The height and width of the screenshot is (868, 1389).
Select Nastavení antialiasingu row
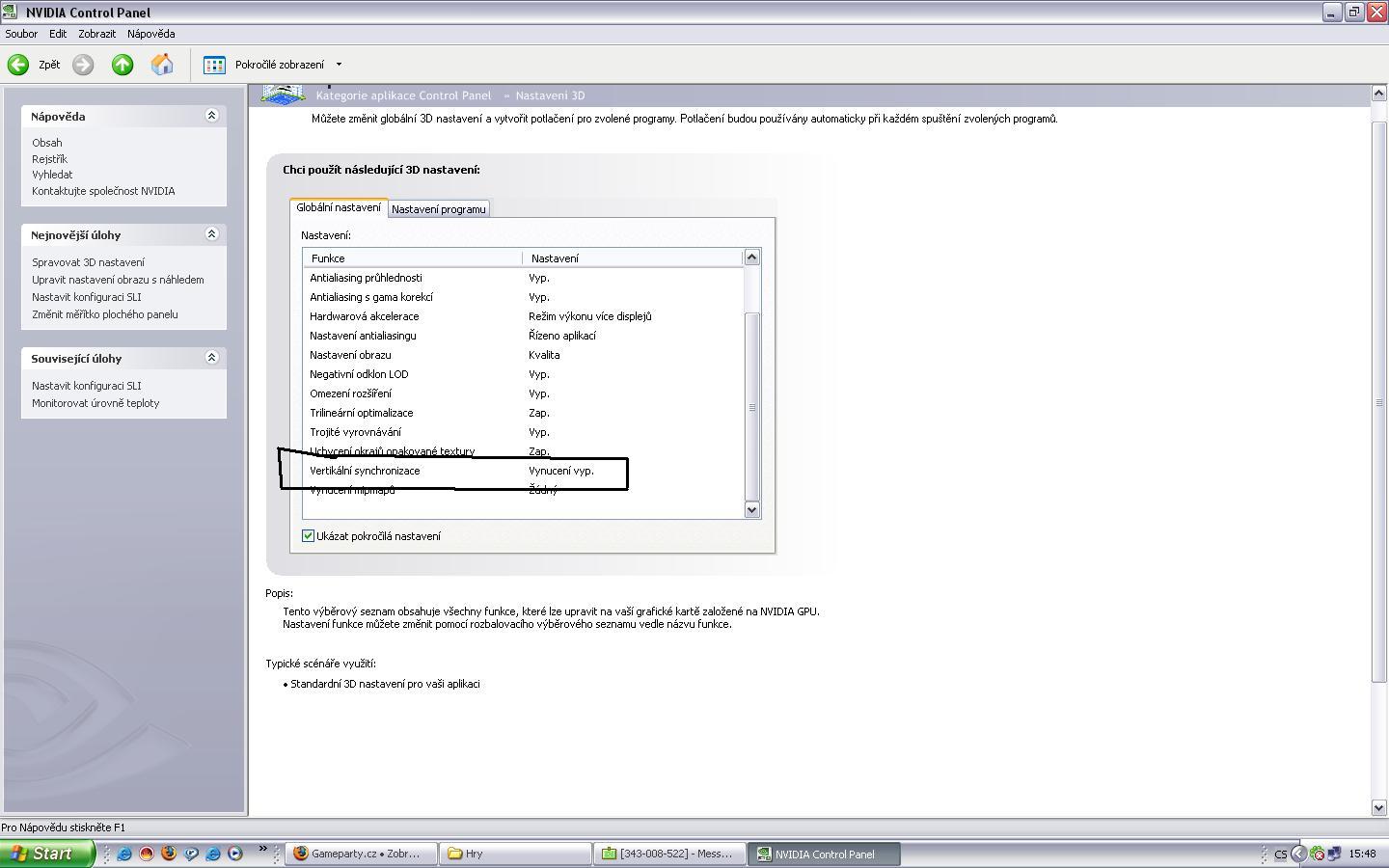point(524,336)
